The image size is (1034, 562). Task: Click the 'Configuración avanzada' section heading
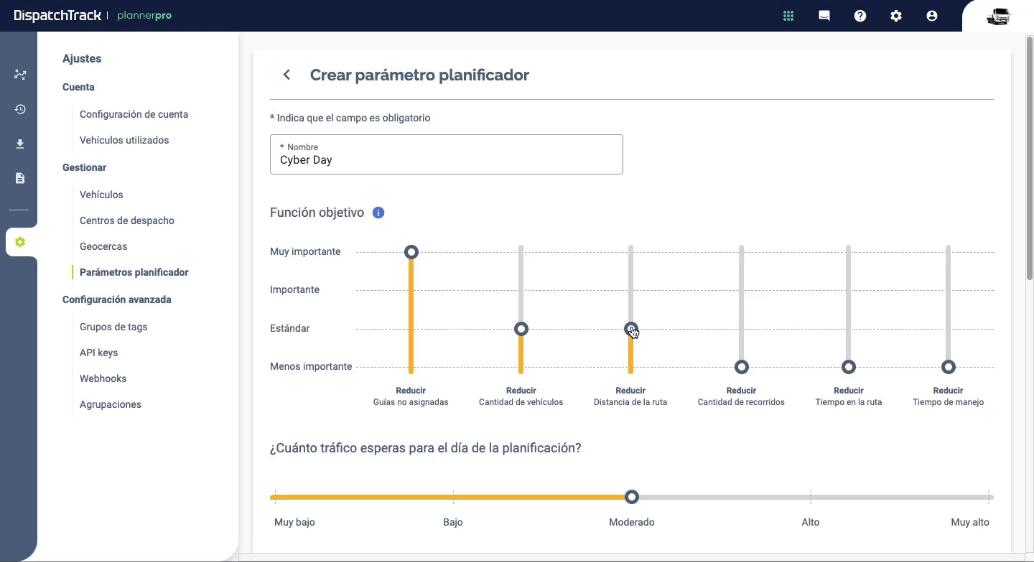[117, 299]
